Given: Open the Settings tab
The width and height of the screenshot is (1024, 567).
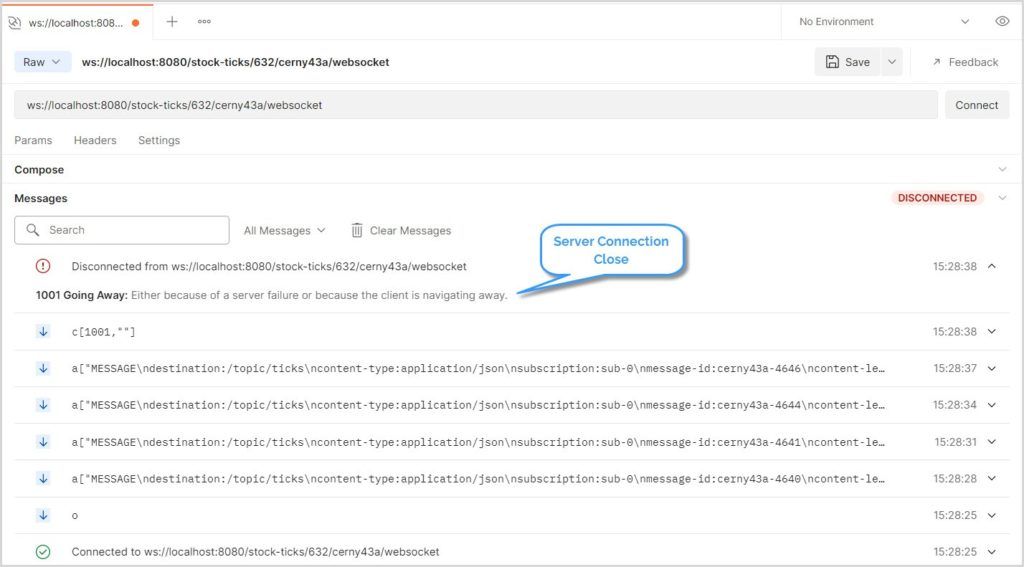Looking at the screenshot, I should click(159, 140).
